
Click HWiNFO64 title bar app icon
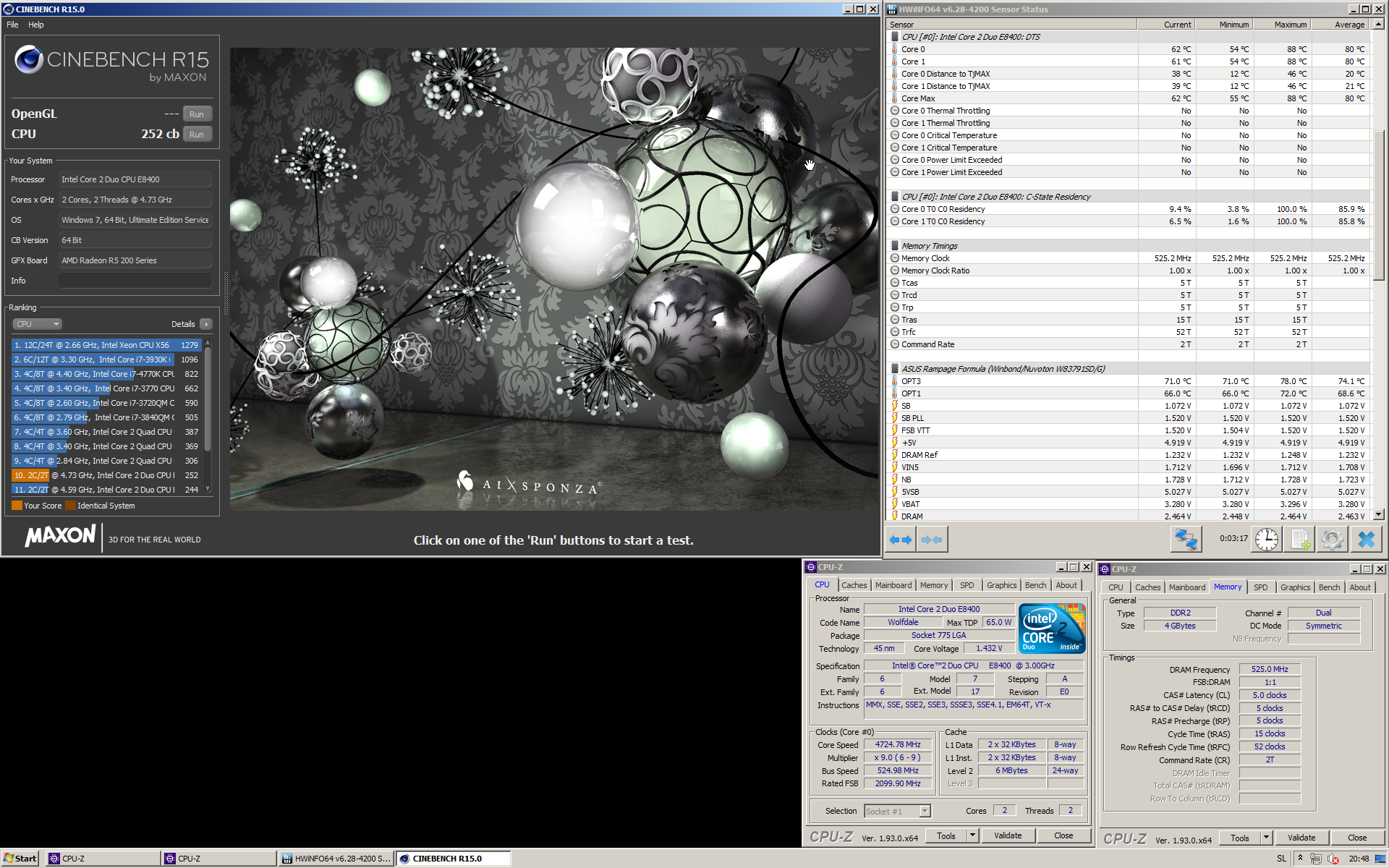(x=891, y=9)
